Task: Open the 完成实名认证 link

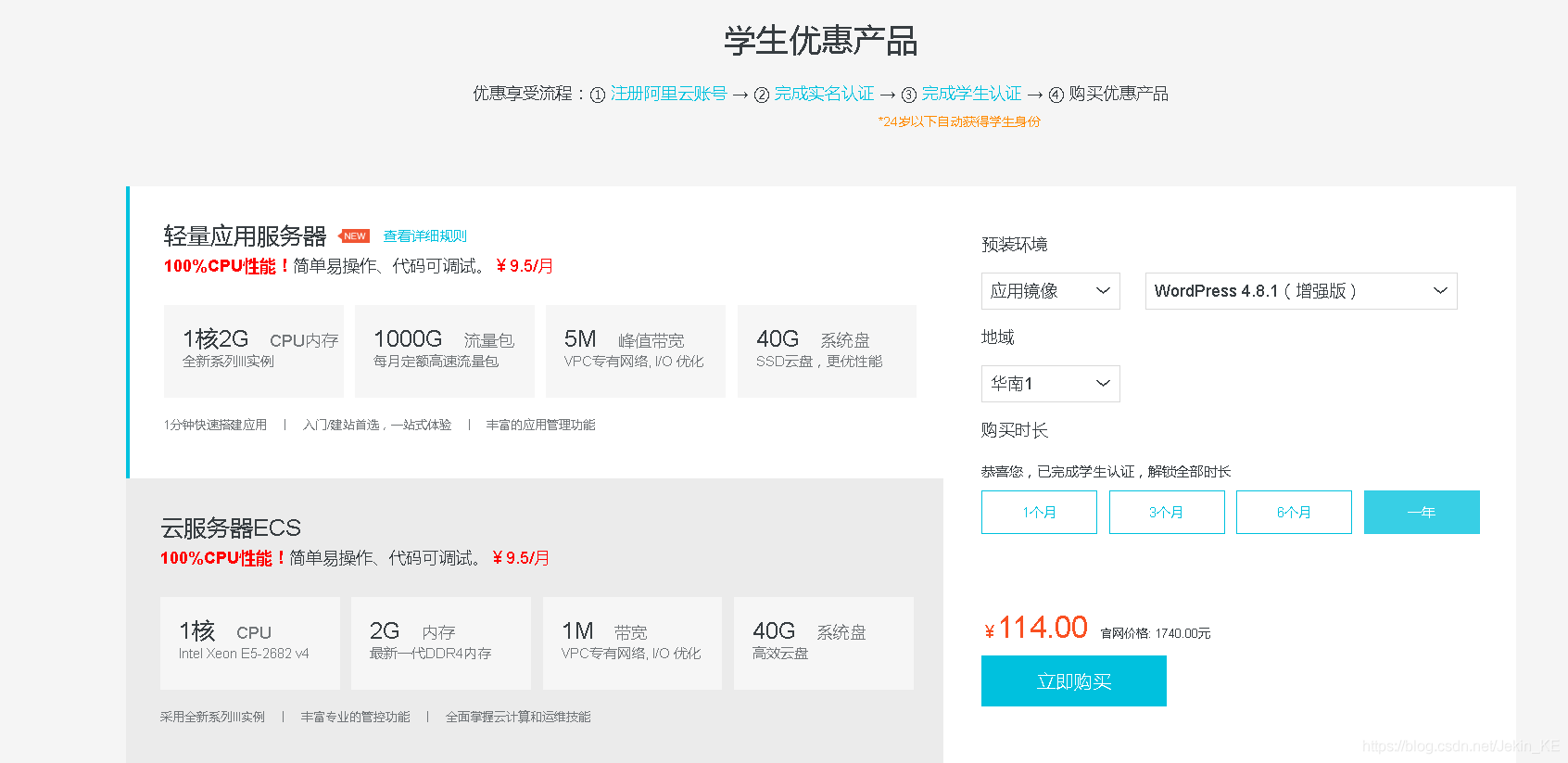Action: pyautogui.click(x=824, y=94)
